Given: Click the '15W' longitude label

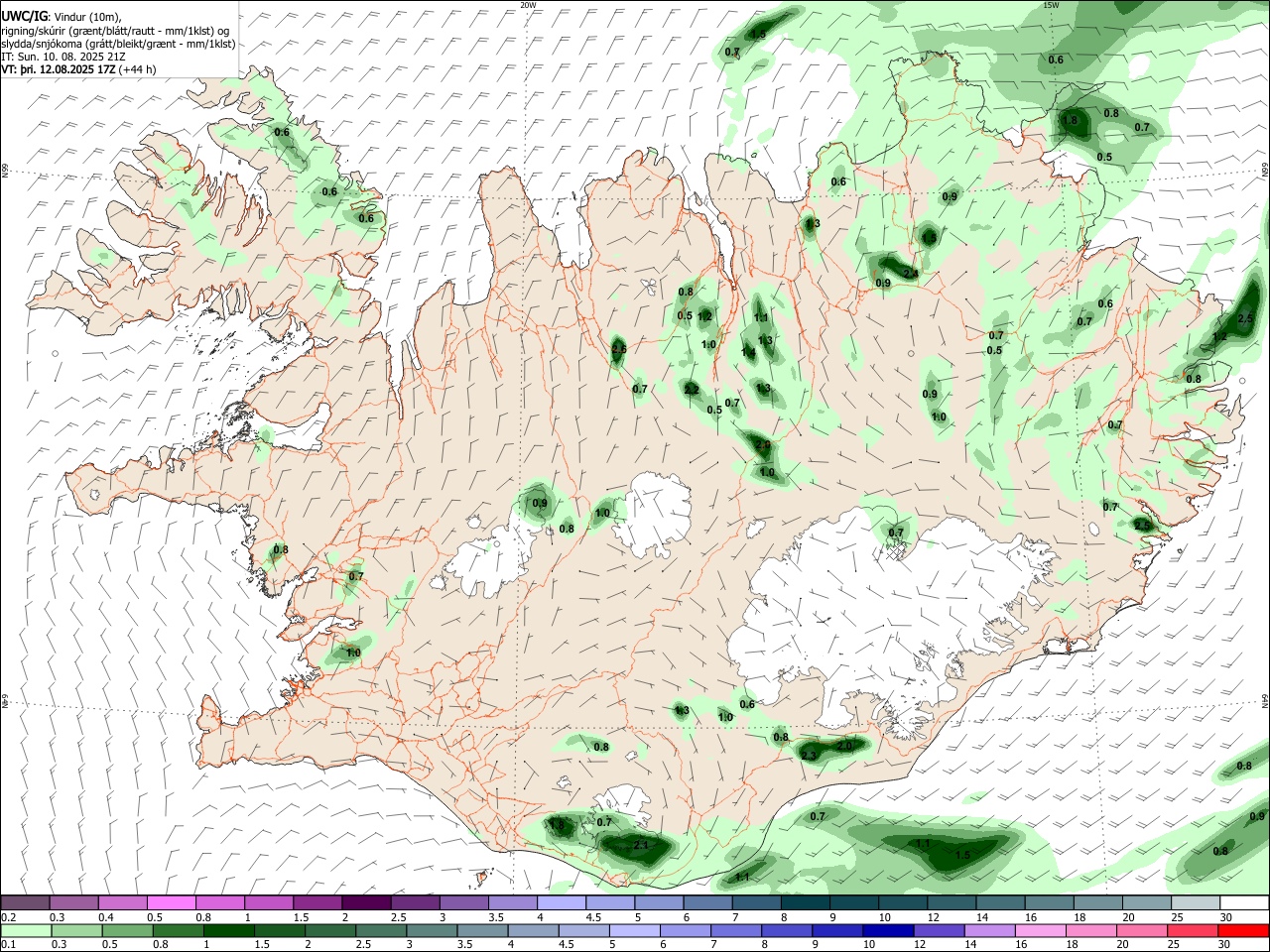Looking at the screenshot, I should tap(1051, 5).
